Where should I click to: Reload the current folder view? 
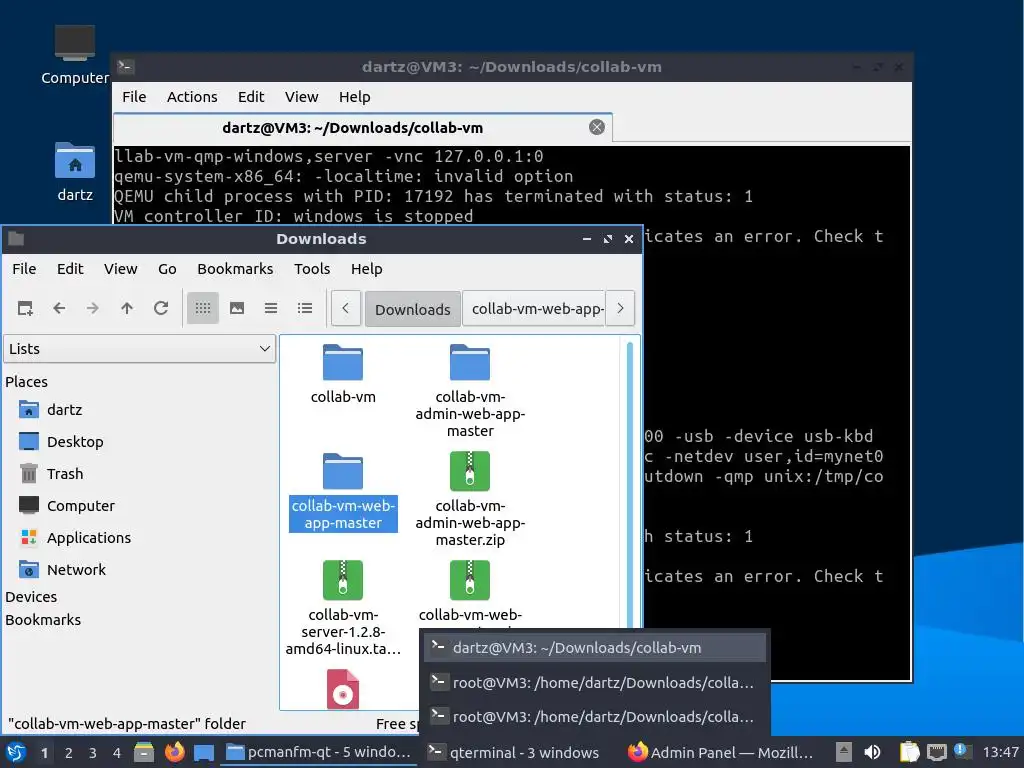(x=161, y=308)
